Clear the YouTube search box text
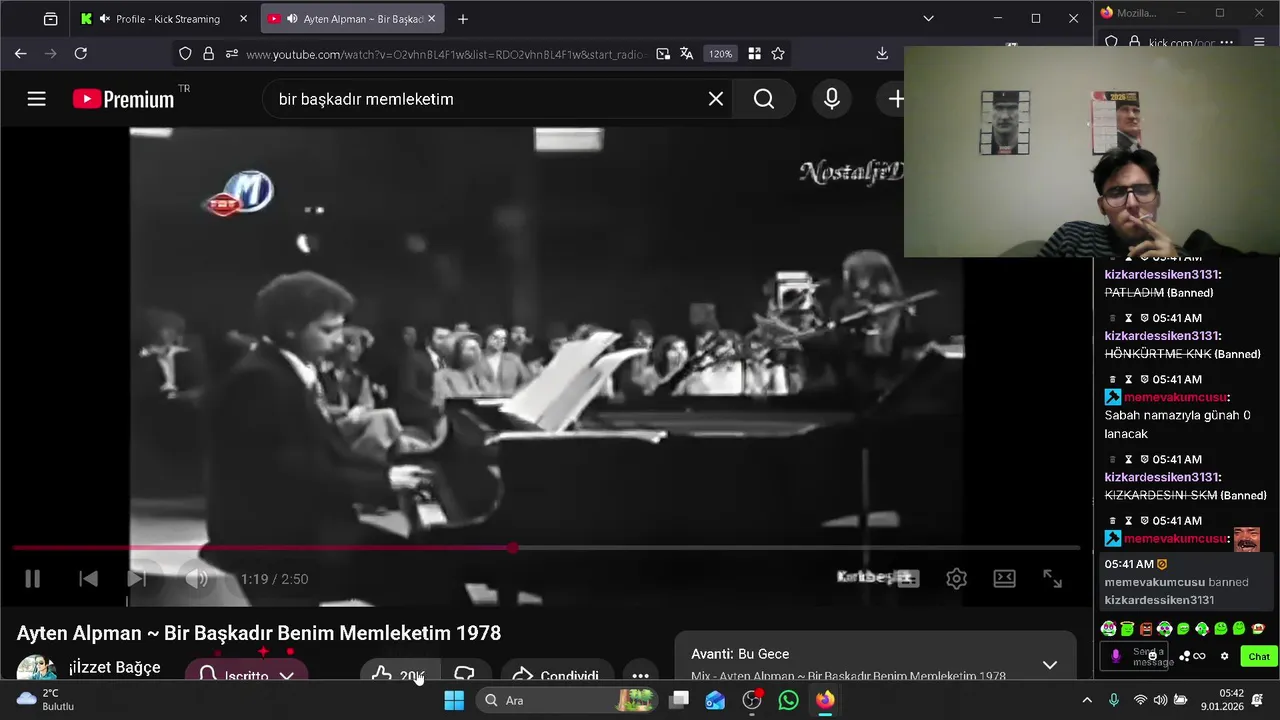The height and width of the screenshot is (720, 1280). [x=716, y=99]
